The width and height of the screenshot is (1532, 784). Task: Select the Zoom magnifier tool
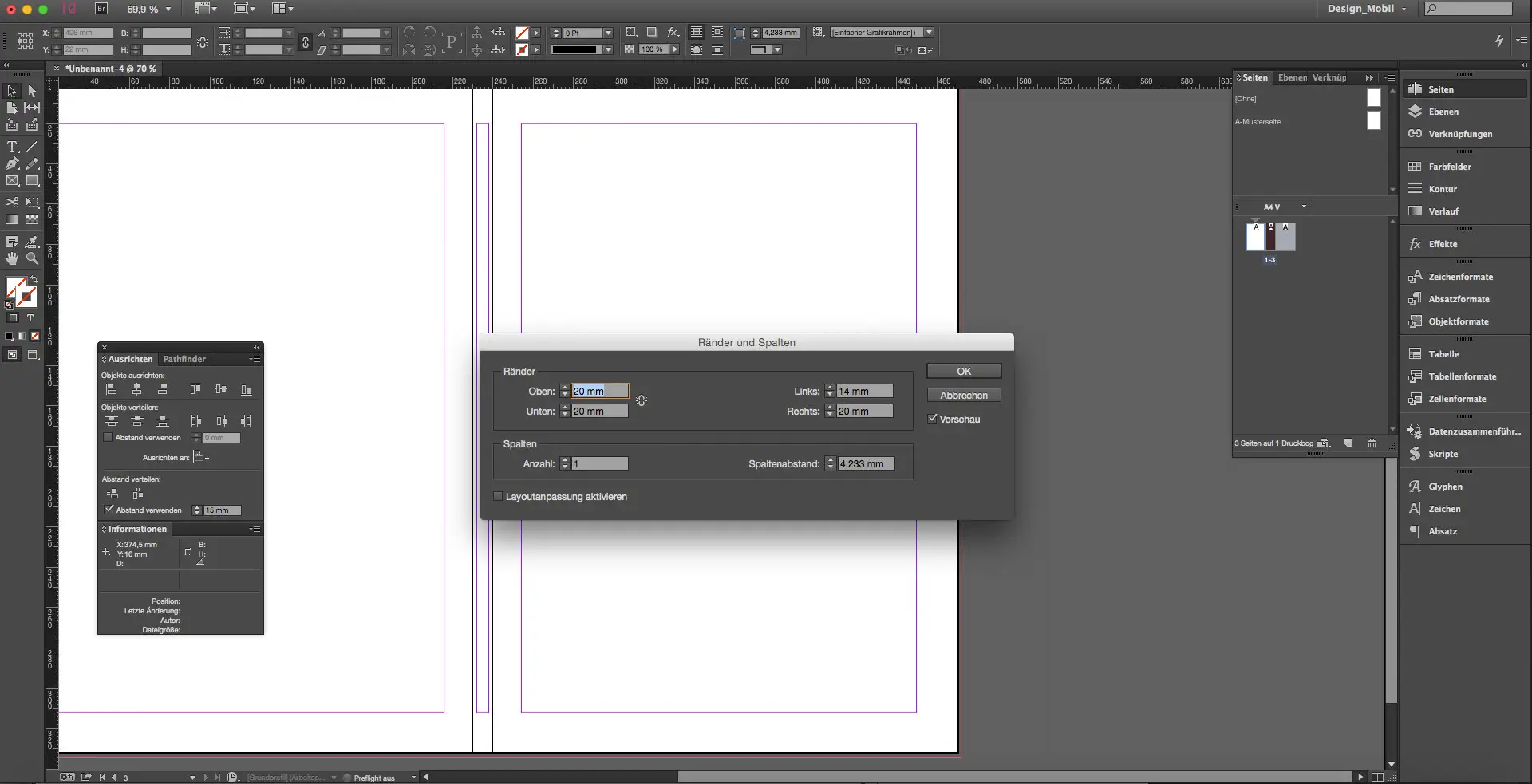click(x=32, y=258)
